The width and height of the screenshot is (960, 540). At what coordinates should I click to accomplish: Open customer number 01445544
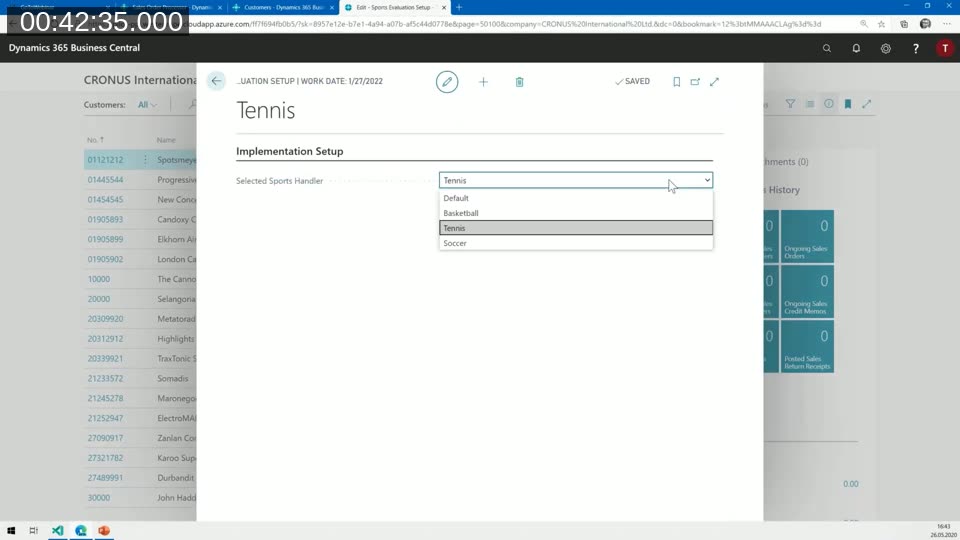(105, 179)
